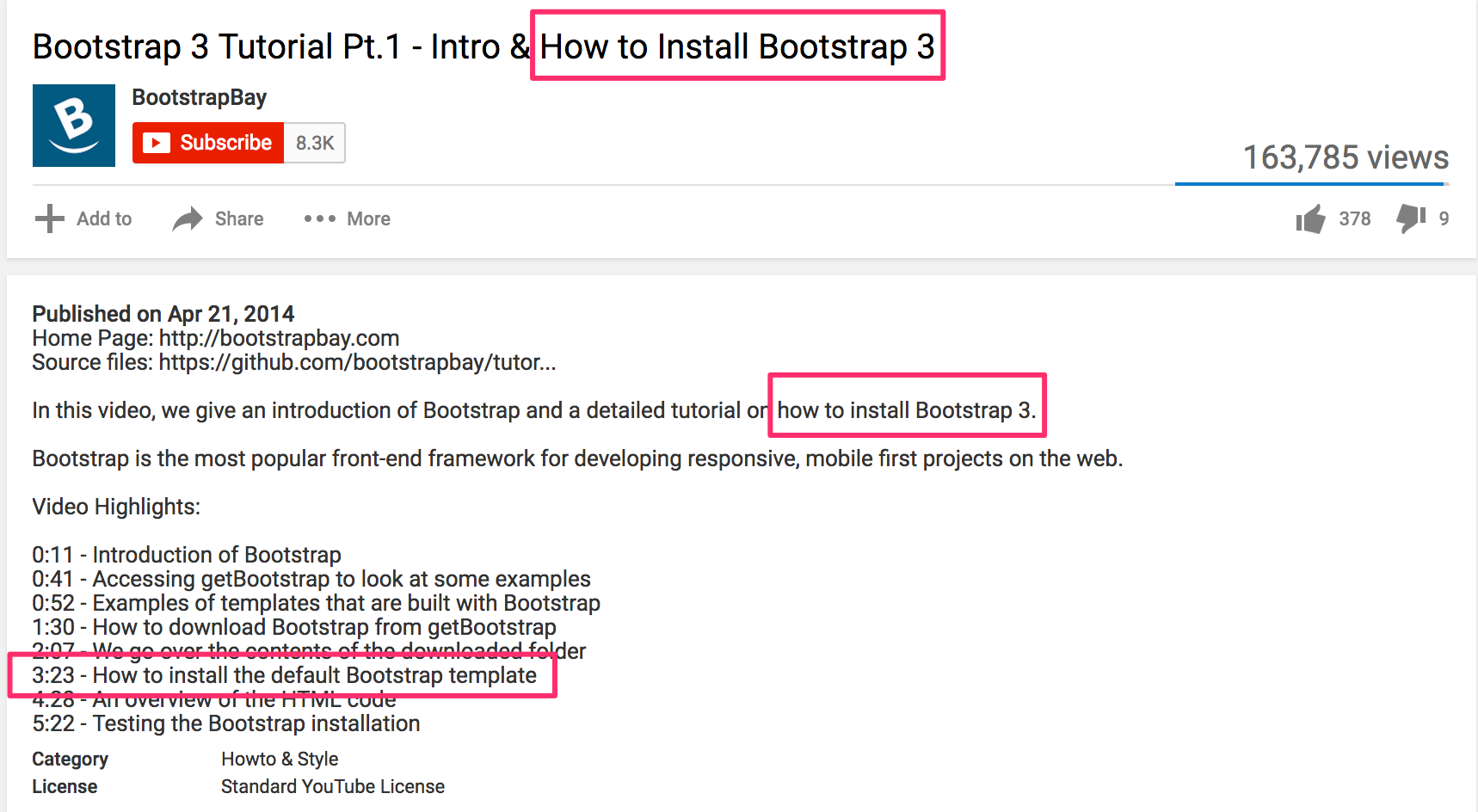Click the Share arrow icon
This screenshot has height=812, width=1478.
tap(187, 219)
